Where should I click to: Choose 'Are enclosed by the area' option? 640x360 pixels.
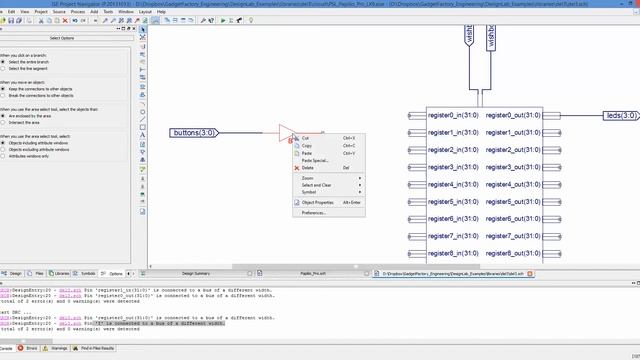coord(3,116)
